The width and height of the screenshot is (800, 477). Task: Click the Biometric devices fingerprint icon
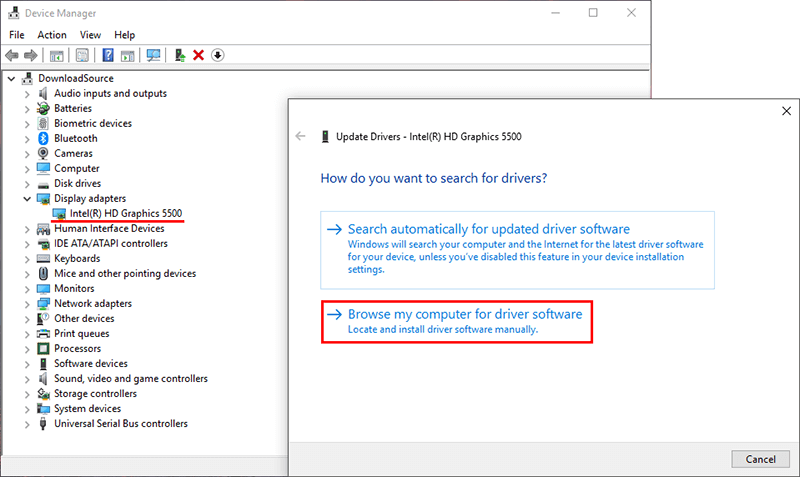coord(43,123)
